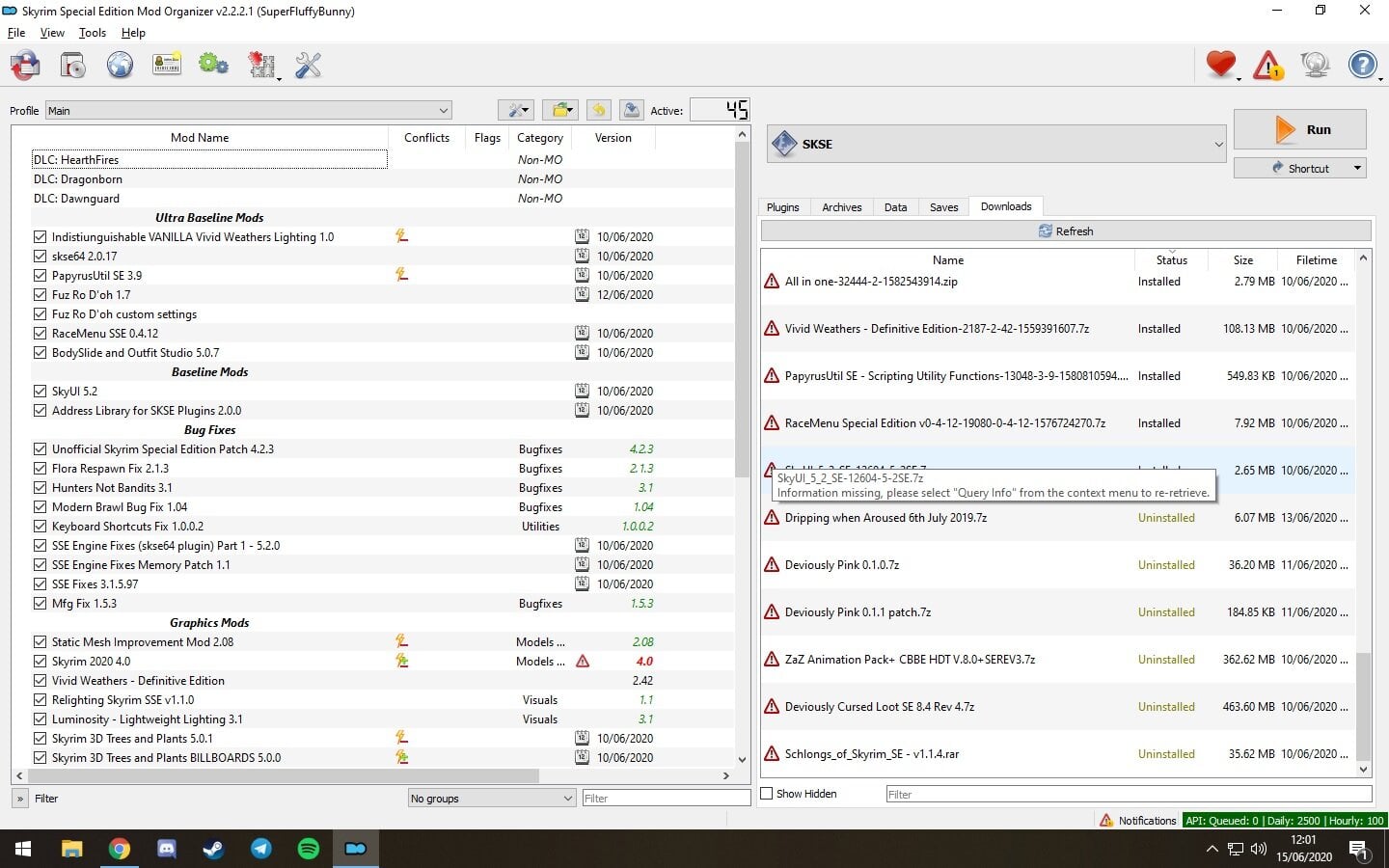Toggle Unofficial Skyrim Special Edition Patch checkbox
Viewport: 1389px width, 868px height.
[40, 449]
